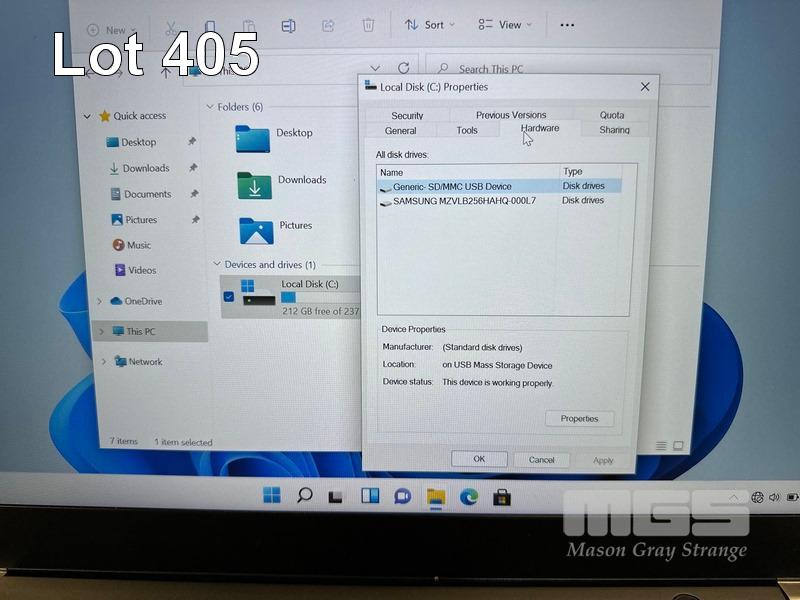This screenshot has width=800, height=600.
Task: Click the Share icon in the toolbar
Action: (x=328, y=25)
